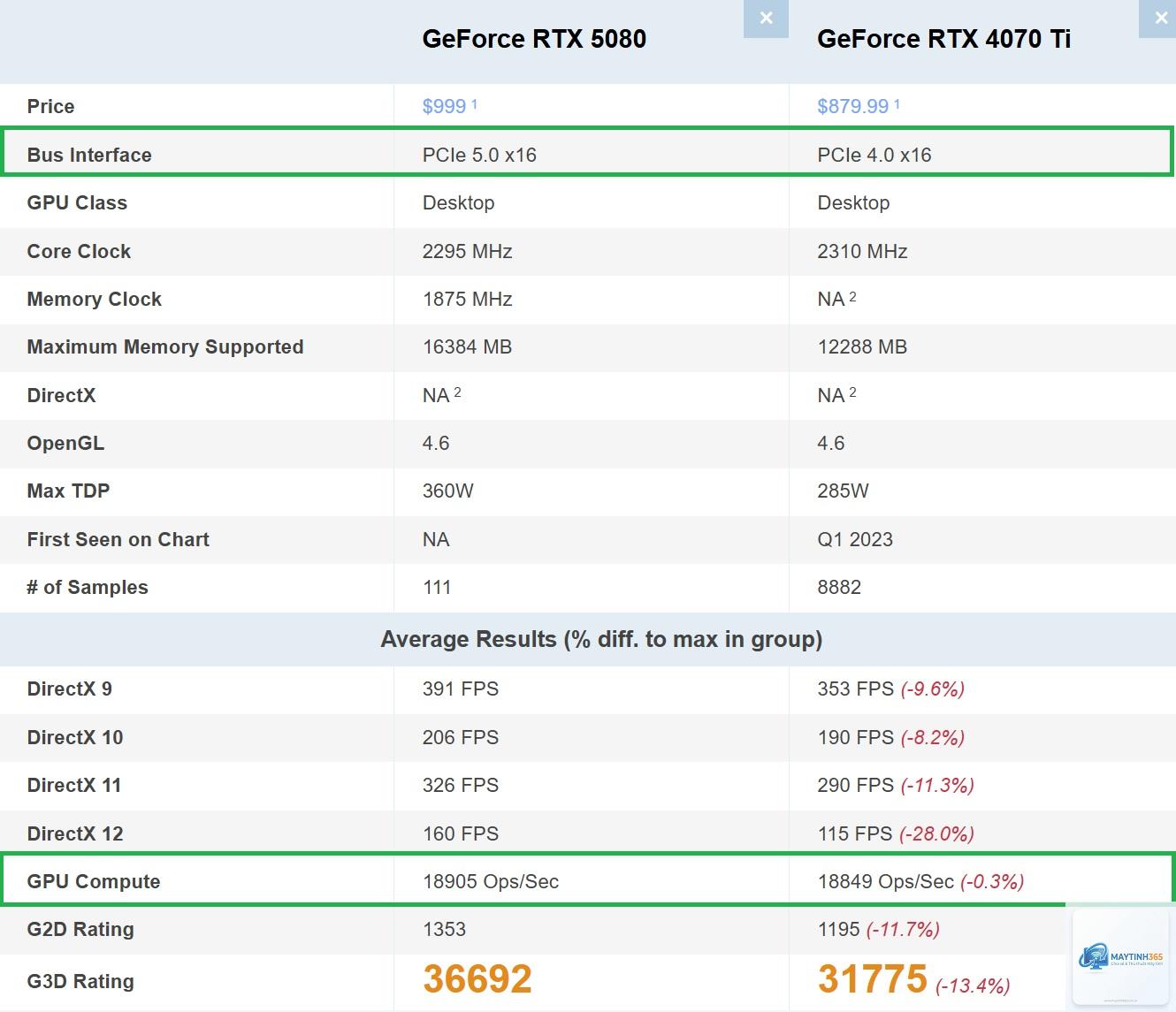
Task: Click footnote 1 beside the $879.99 price
Action: 897,103
